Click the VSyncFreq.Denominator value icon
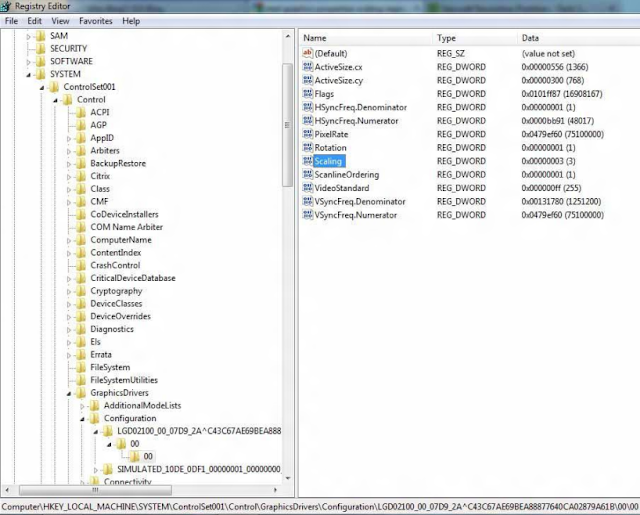Viewport: 640px width, 515px height. pos(308,201)
